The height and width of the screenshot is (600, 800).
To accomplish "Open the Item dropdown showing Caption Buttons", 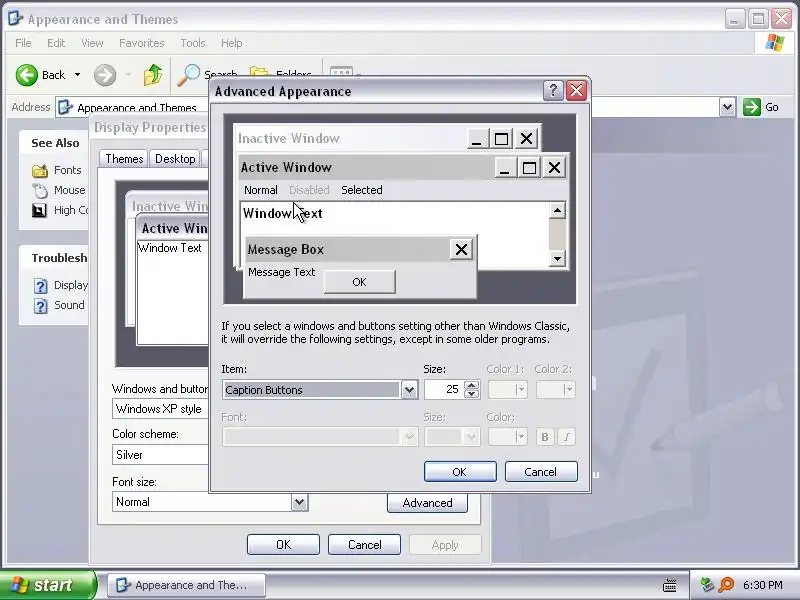I will coord(409,390).
